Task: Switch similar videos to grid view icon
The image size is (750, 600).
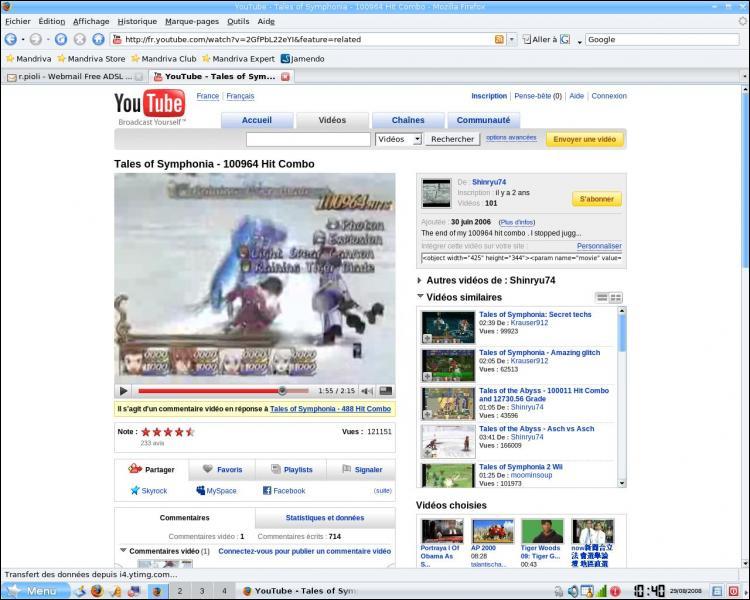Action: coord(616,298)
